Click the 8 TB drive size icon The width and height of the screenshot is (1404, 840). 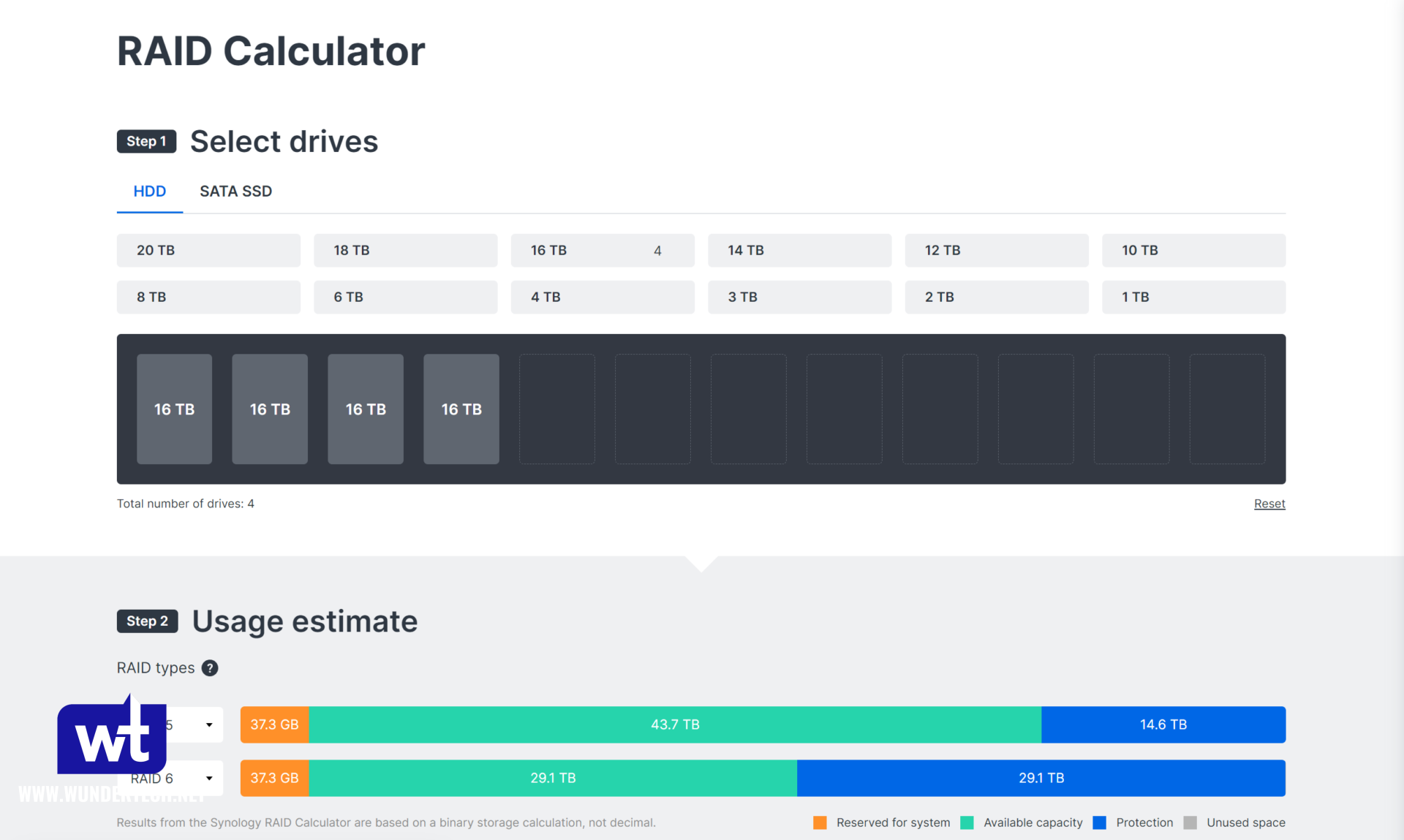(x=208, y=296)
